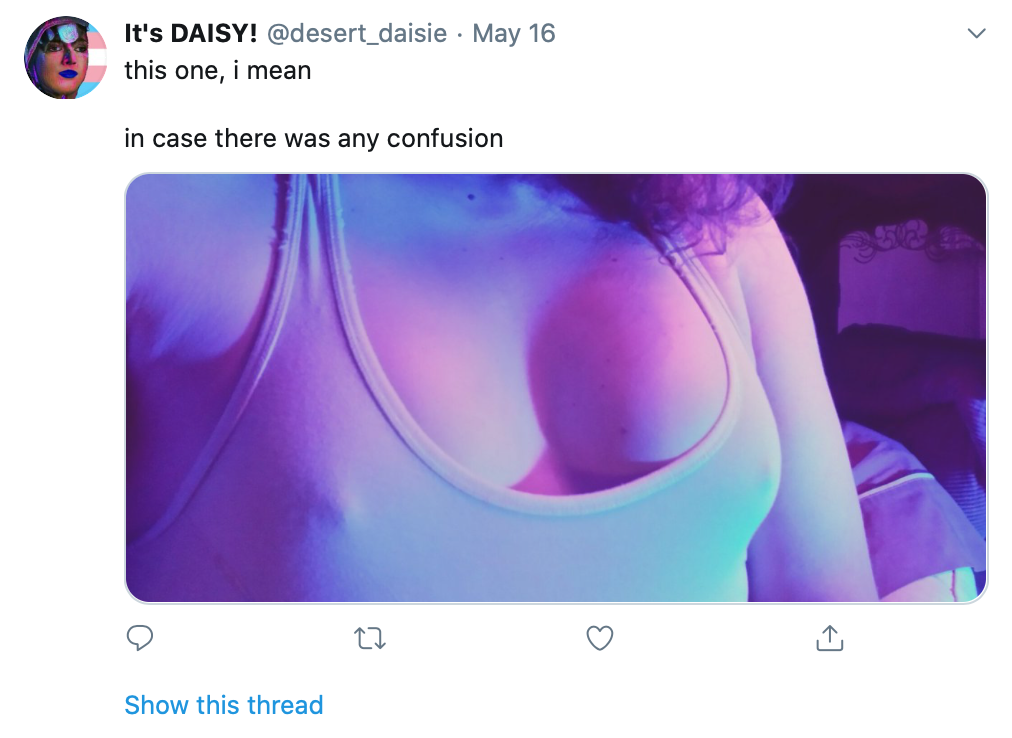Retweet this post using the retweet icon
This screenshot has width=1012, height=738.
pos(370,639)
